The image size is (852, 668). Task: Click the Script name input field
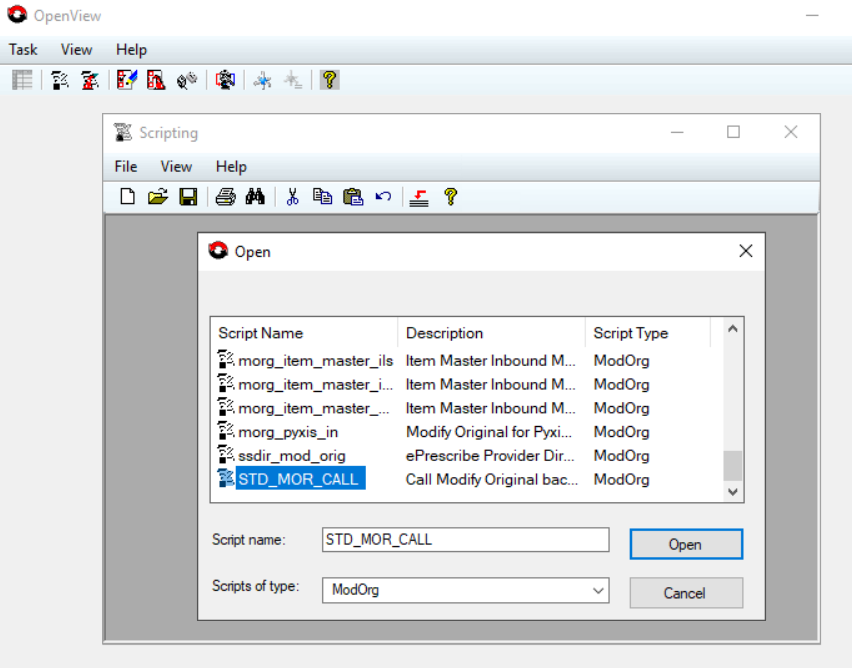[465, 540]
